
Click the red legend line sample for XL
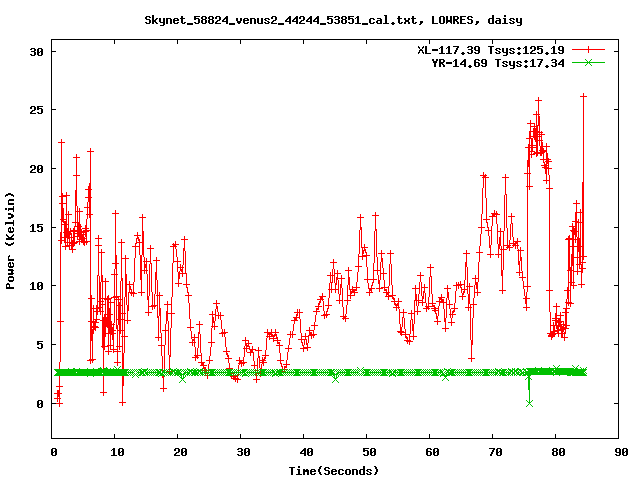click(588, 50)
